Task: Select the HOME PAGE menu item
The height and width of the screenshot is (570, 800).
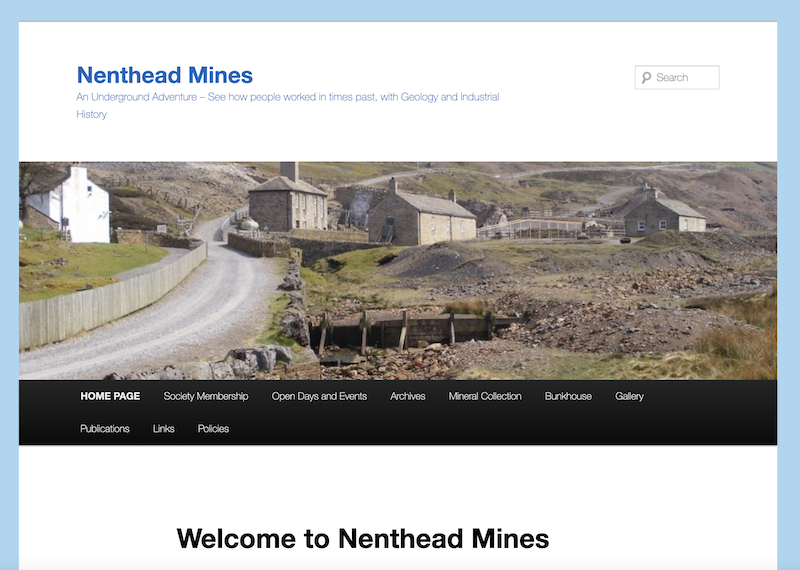Action: point(110,396)
